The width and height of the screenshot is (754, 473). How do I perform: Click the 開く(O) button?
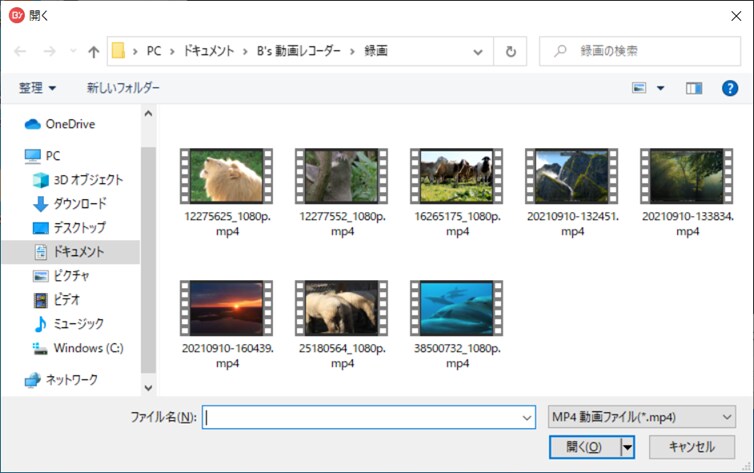coord(584,447)
